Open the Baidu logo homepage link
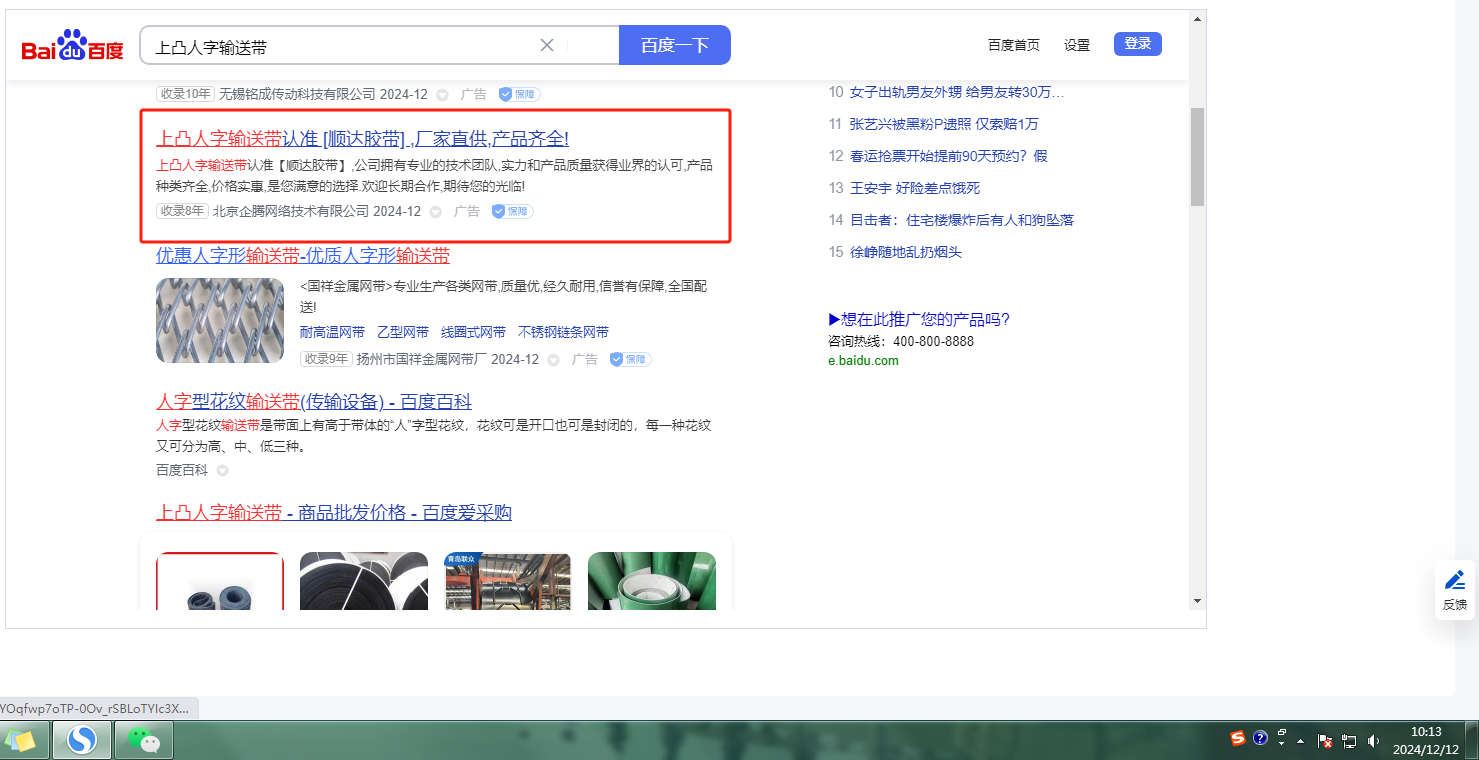1479x760 pixels. [73, 46]
